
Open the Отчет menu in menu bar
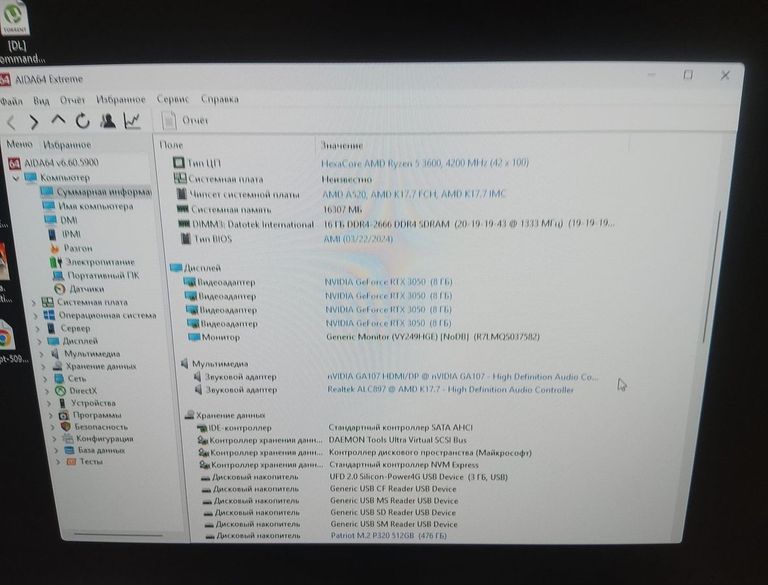(x=72, y=100)
